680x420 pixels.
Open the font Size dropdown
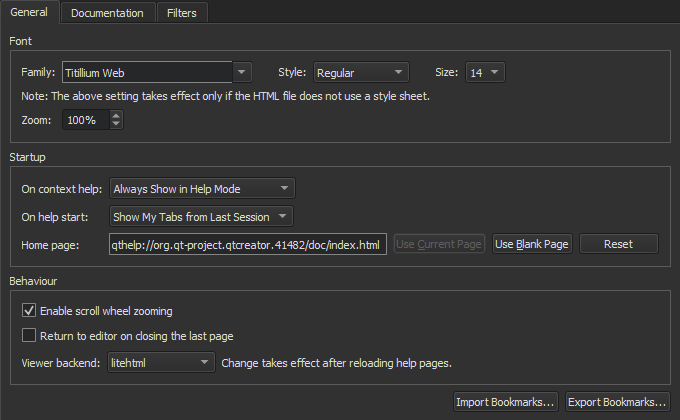pos(485,73)
